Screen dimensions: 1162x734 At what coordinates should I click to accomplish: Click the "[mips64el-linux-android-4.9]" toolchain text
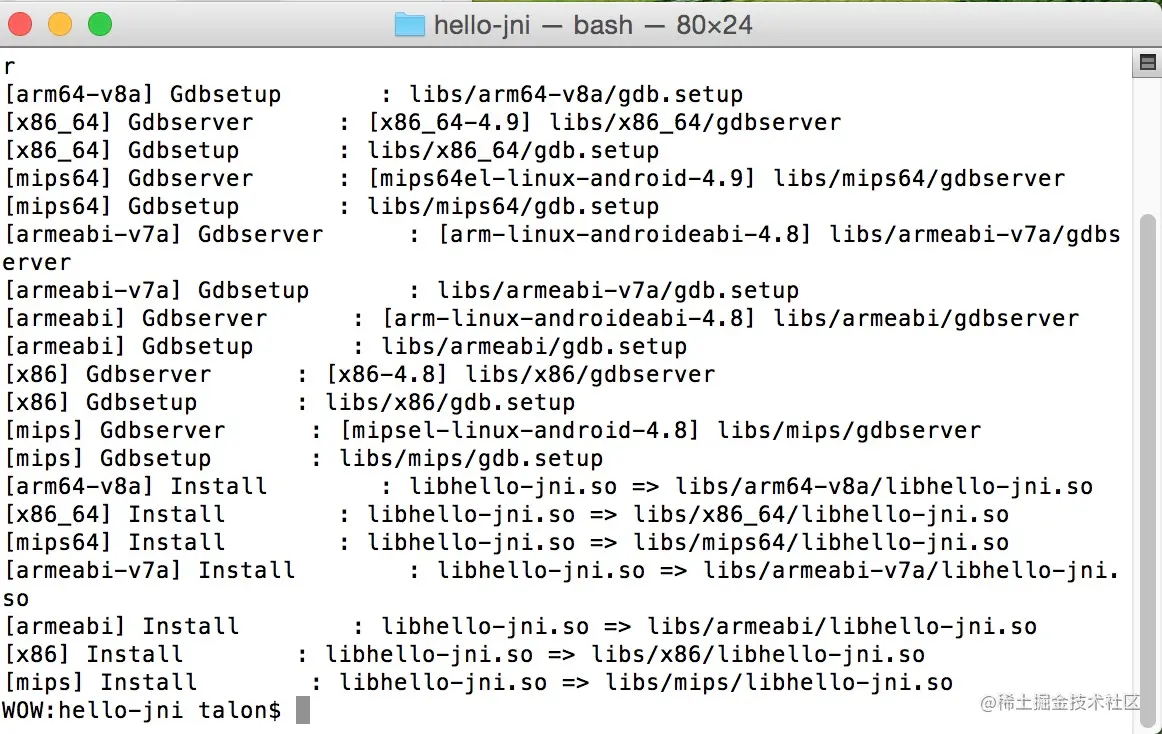562,179
